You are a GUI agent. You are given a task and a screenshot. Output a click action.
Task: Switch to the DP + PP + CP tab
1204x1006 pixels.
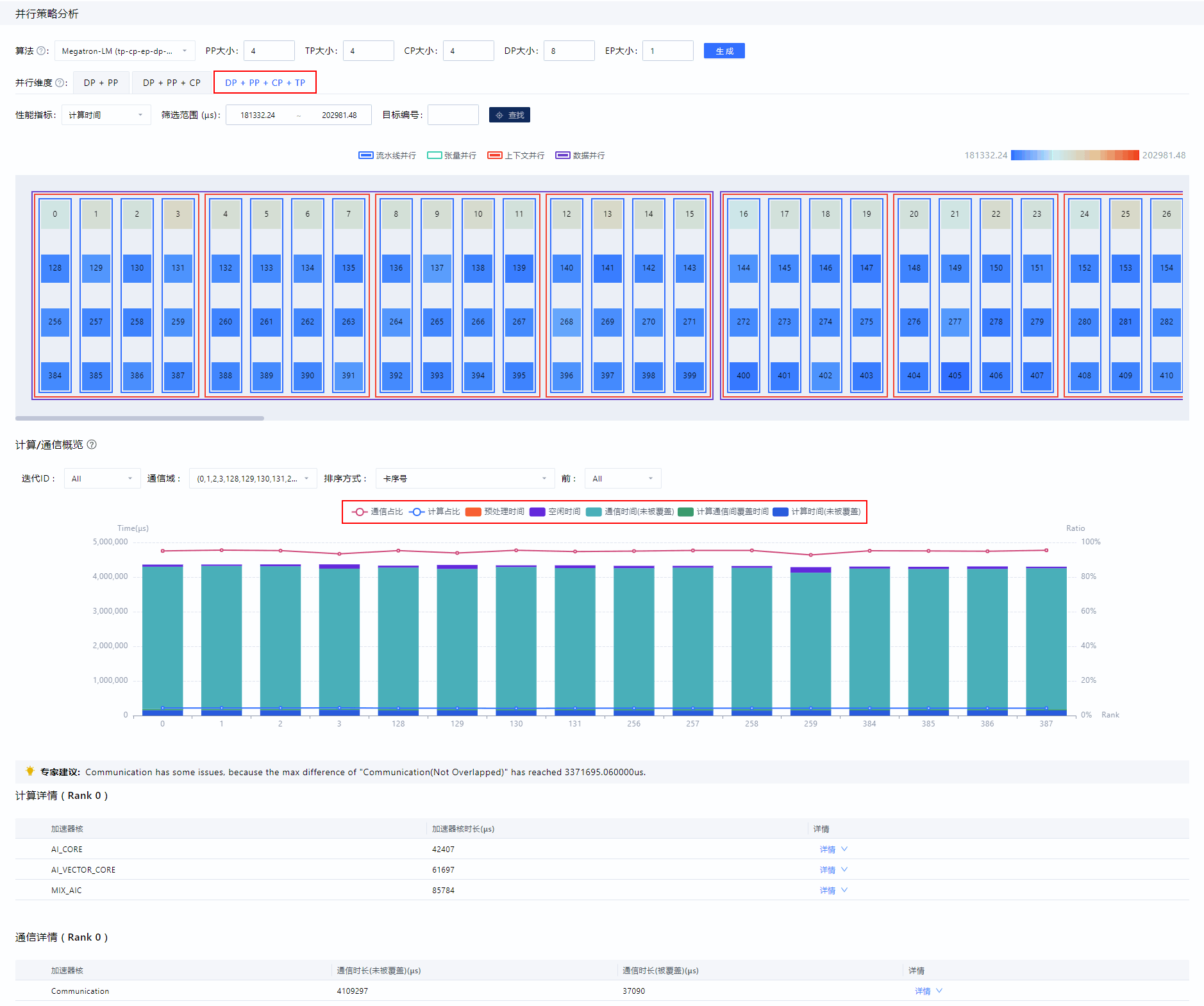[172, 83]
